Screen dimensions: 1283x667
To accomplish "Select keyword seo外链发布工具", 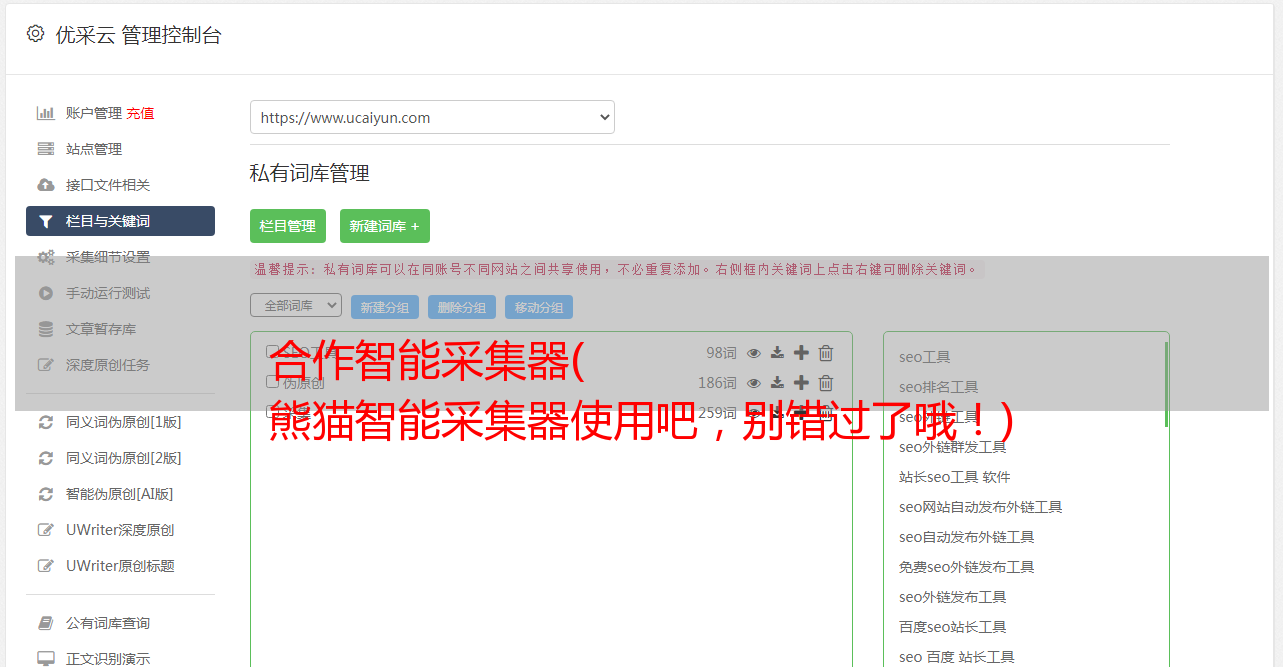I will [953, 597].
